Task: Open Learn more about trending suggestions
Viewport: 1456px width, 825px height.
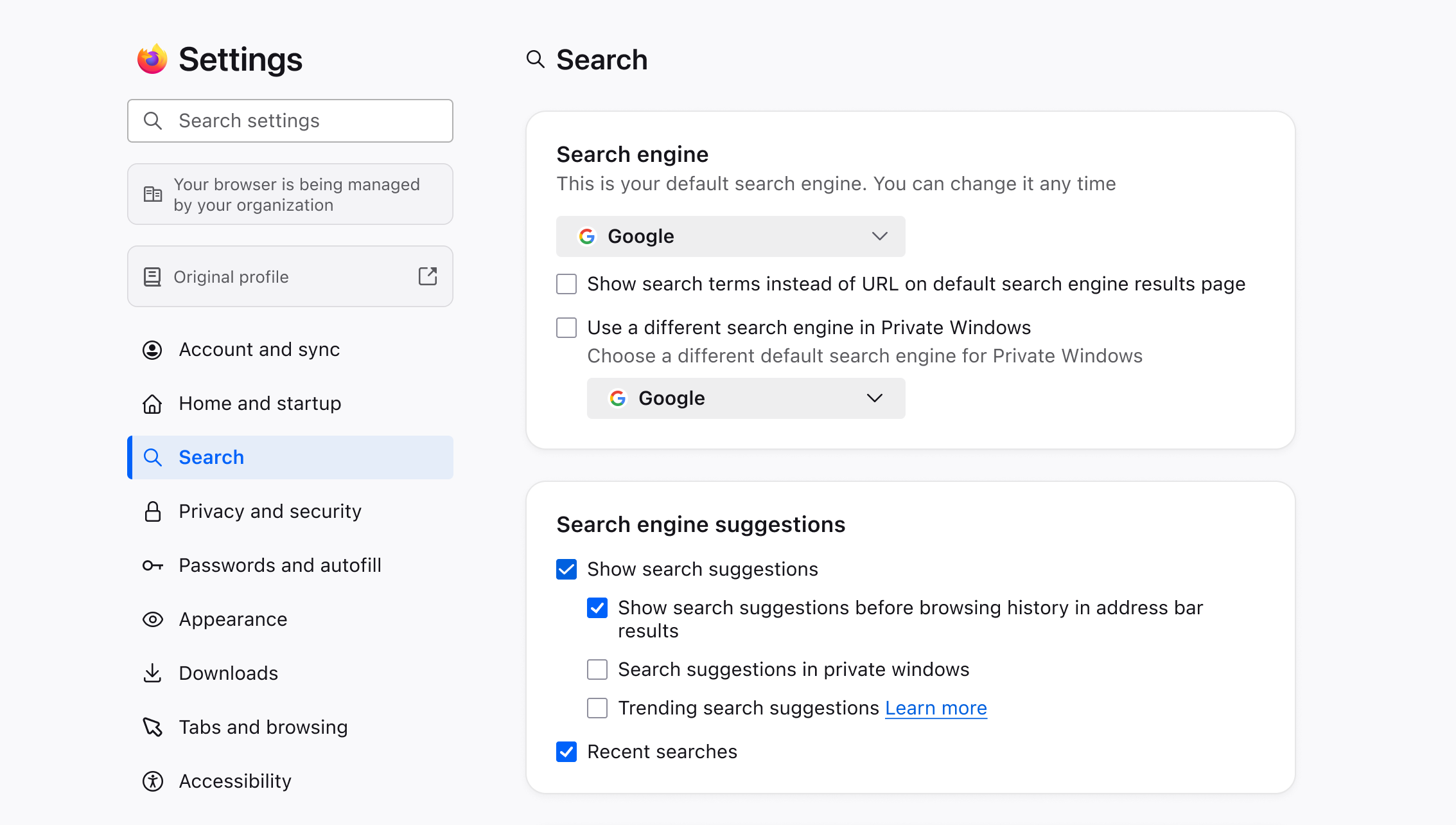Action: click(x=936, y=708)
